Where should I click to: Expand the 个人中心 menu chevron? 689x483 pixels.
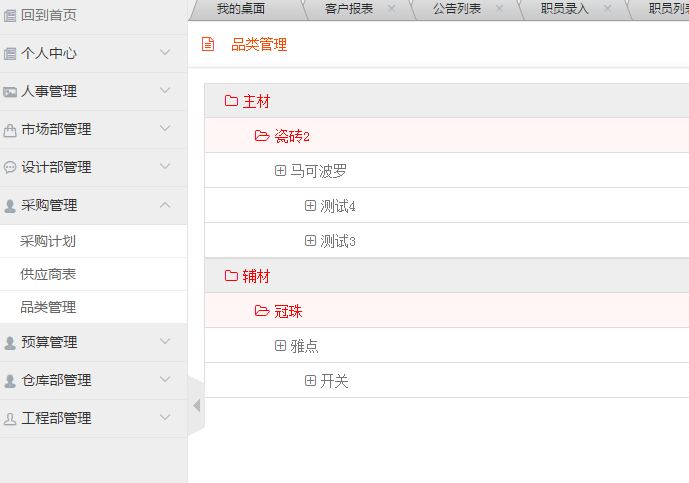click(x=165, y=52)
